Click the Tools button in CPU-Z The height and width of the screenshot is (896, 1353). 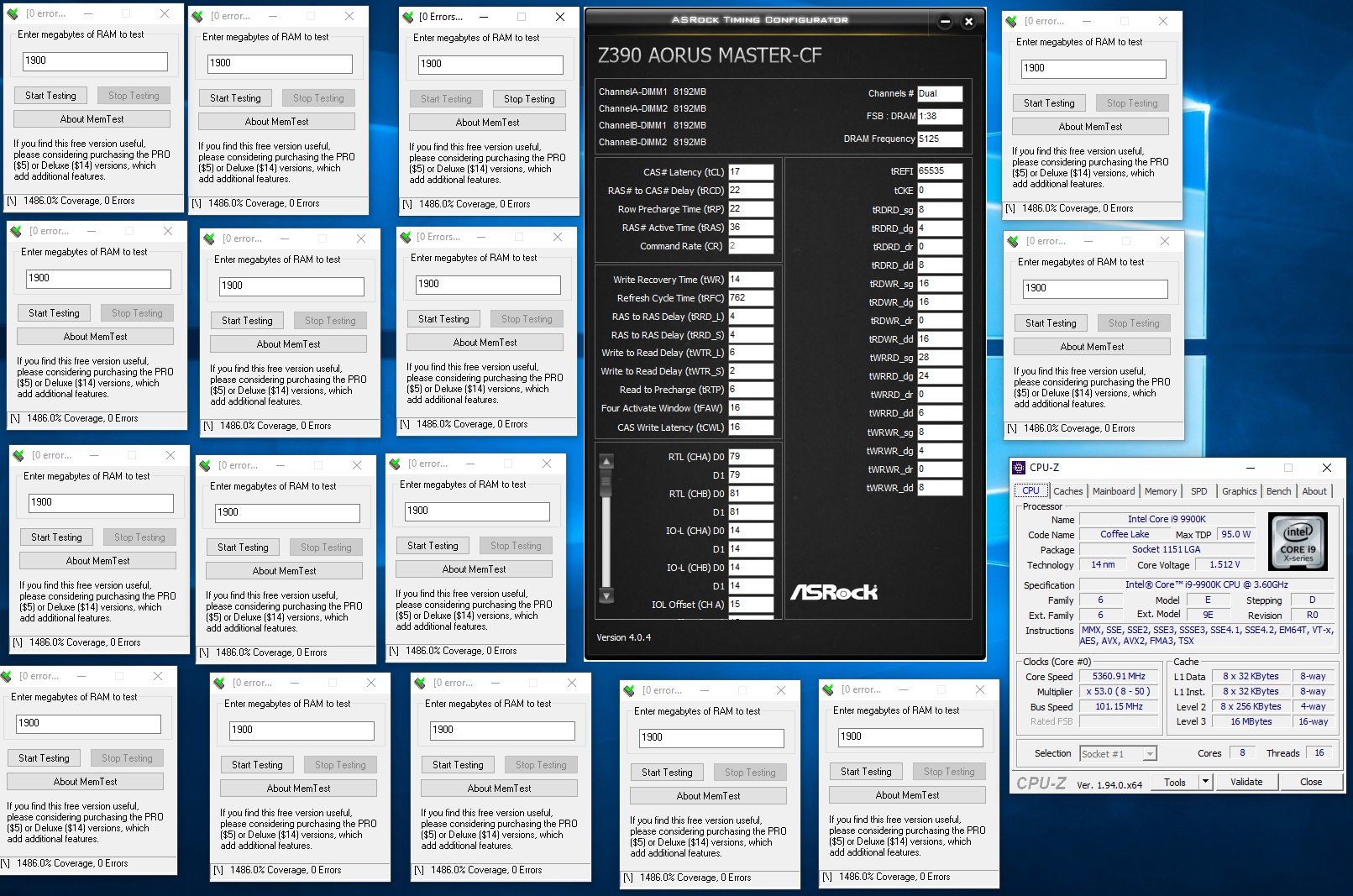(x=1175, y=782)
